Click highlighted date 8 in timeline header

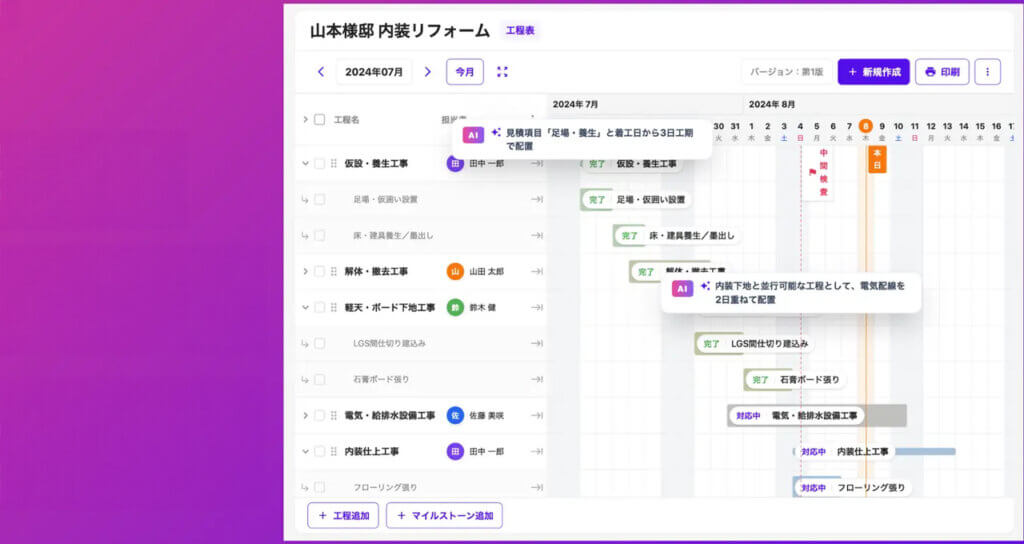pos(865,126)
